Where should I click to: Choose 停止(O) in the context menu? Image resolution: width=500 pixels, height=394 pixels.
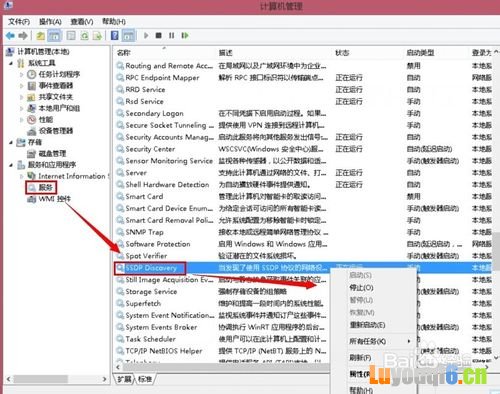361,288
